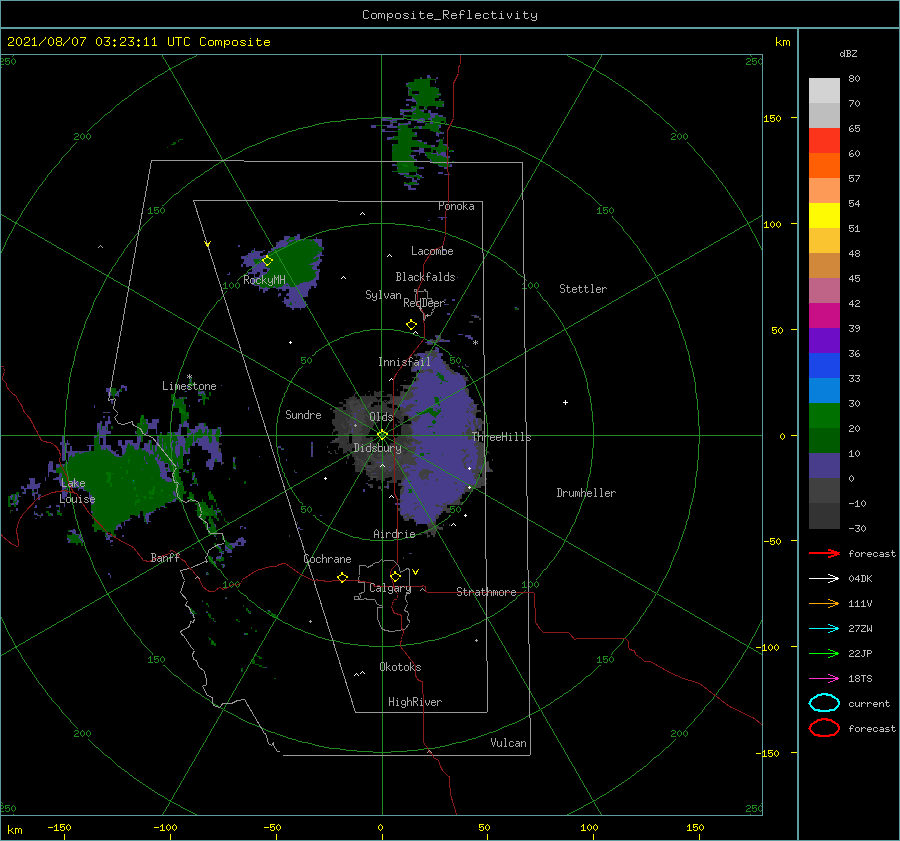
Task: Click the Sundre label
Action: (x=303, y=414)
